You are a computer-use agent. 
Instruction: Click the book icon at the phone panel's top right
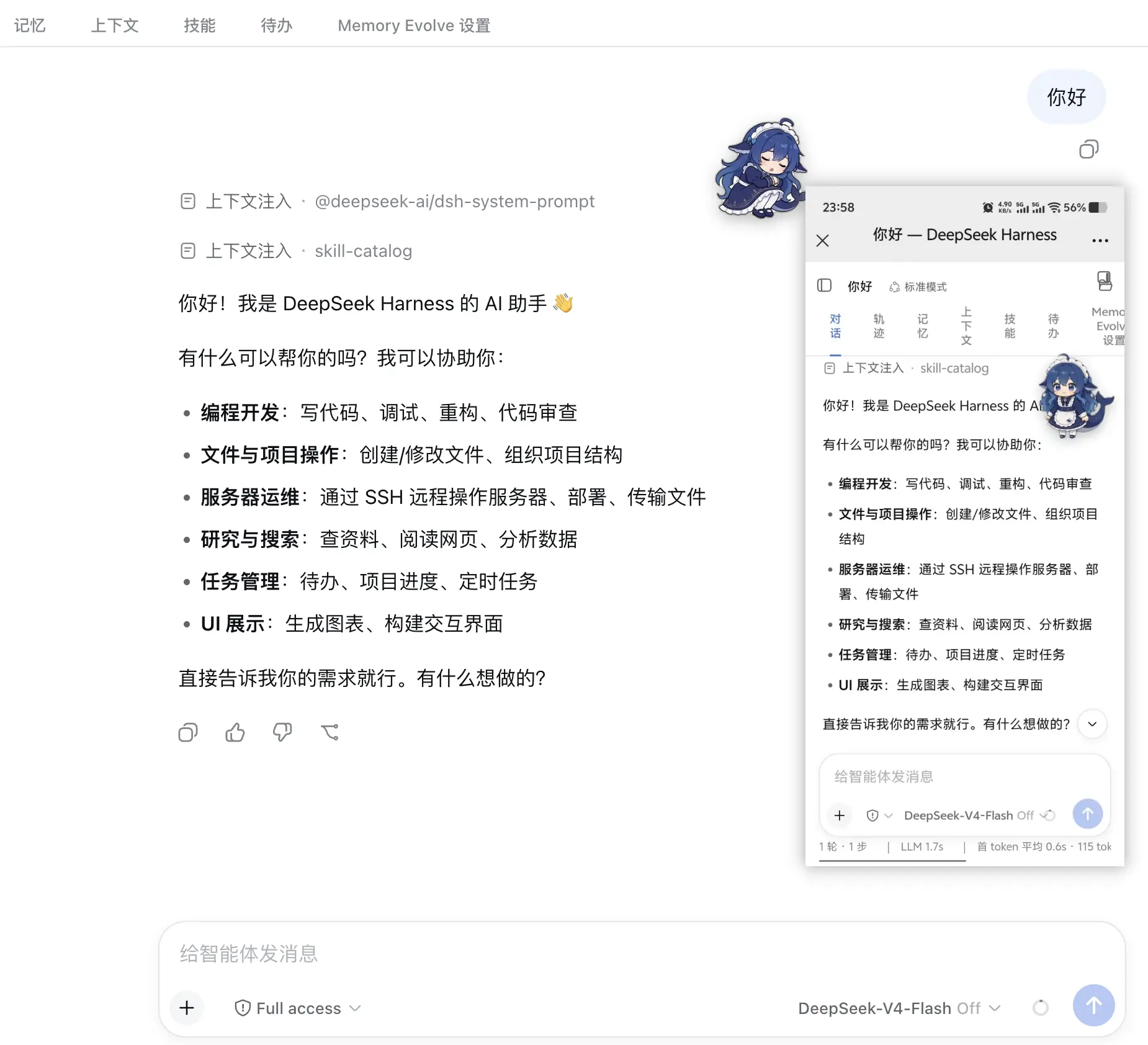(x=1105, y=281)
